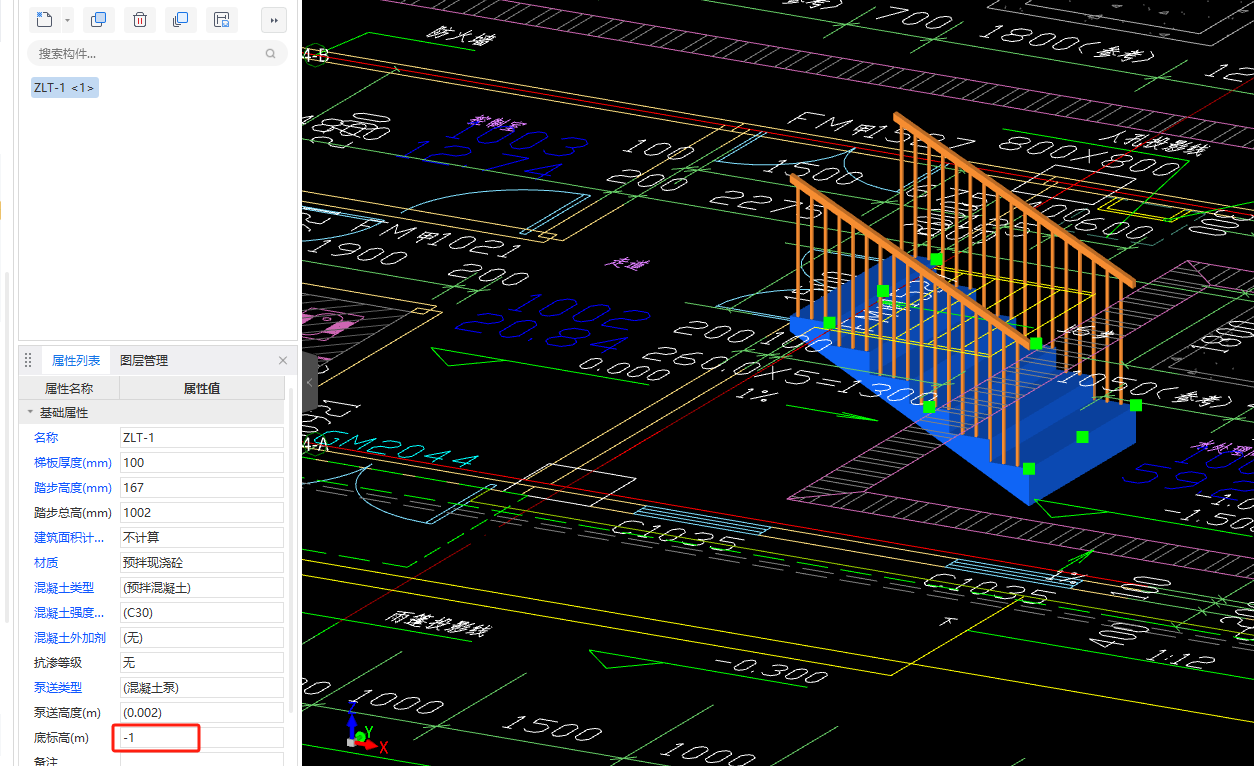
Task: Click the panel drag handle dots icon
Action: 28,360
